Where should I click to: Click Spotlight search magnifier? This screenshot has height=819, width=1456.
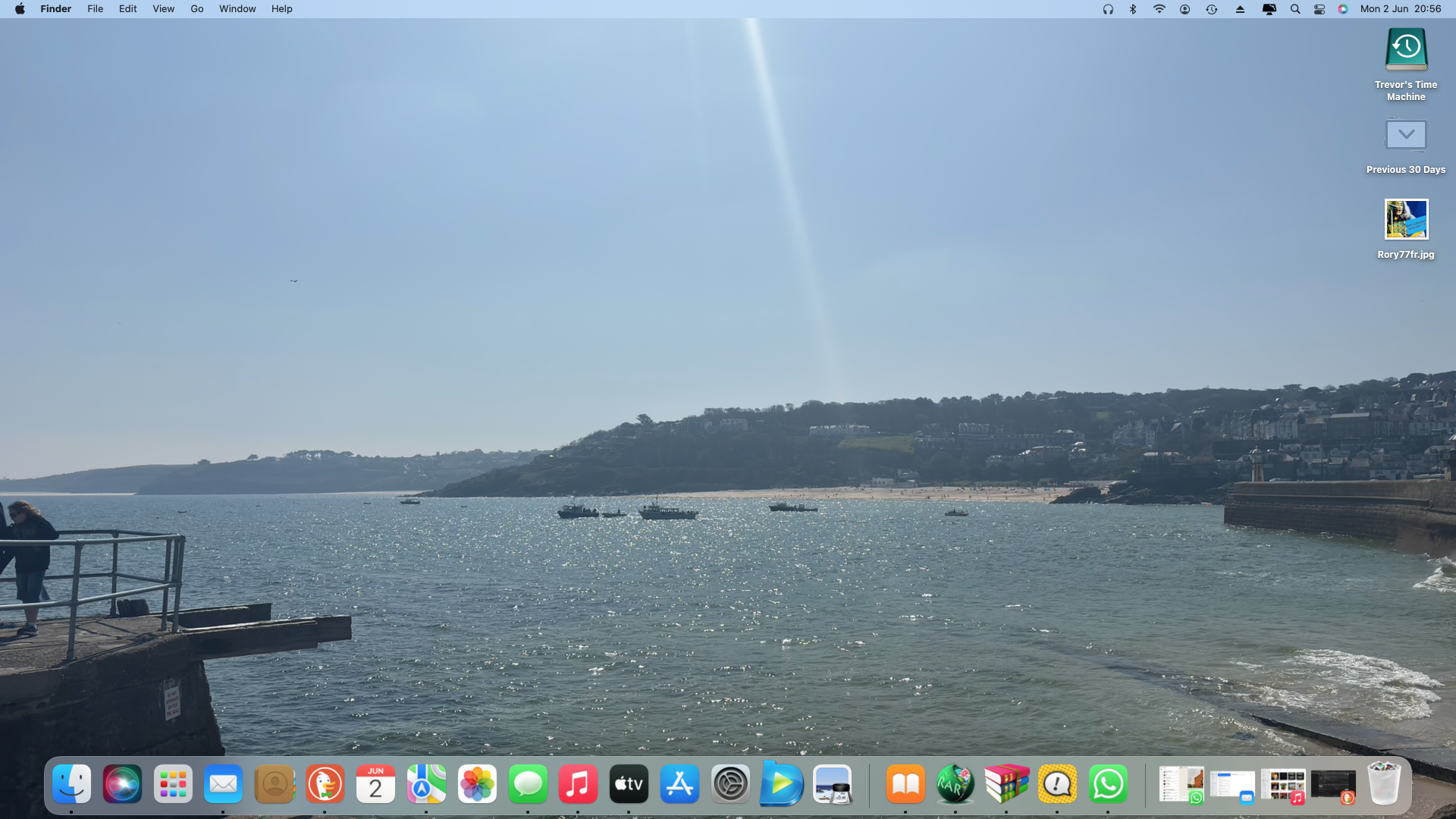pyautogui.click(x=1295, y=9)
